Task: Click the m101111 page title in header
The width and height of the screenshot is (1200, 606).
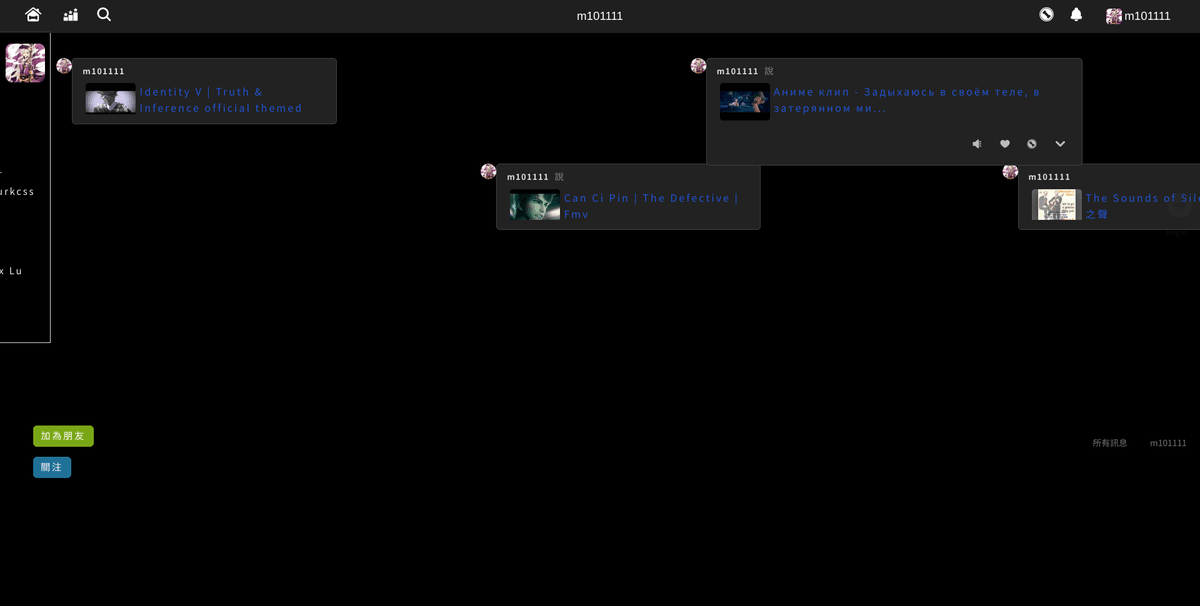Action: (599, 16)
